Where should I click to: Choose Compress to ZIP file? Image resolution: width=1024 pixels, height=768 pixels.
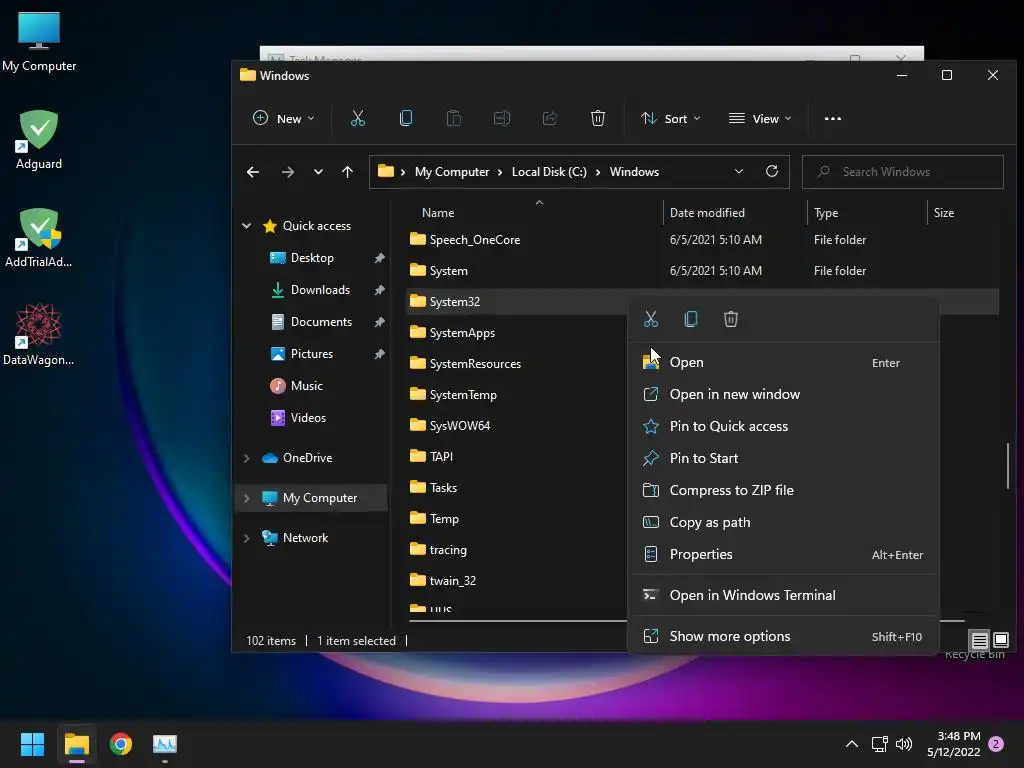(783, 490)
